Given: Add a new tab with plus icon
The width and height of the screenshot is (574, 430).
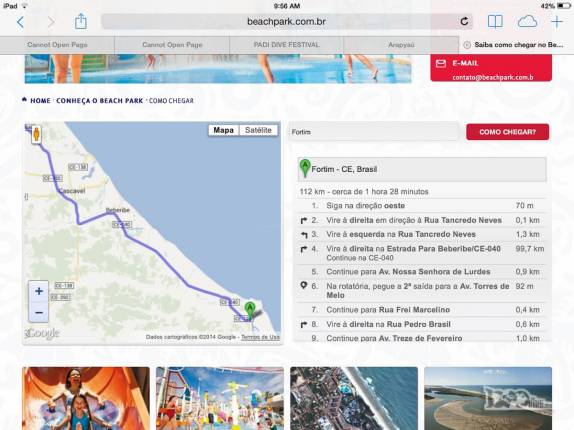Looking at the screenshot, I should (x=557, y=22).
